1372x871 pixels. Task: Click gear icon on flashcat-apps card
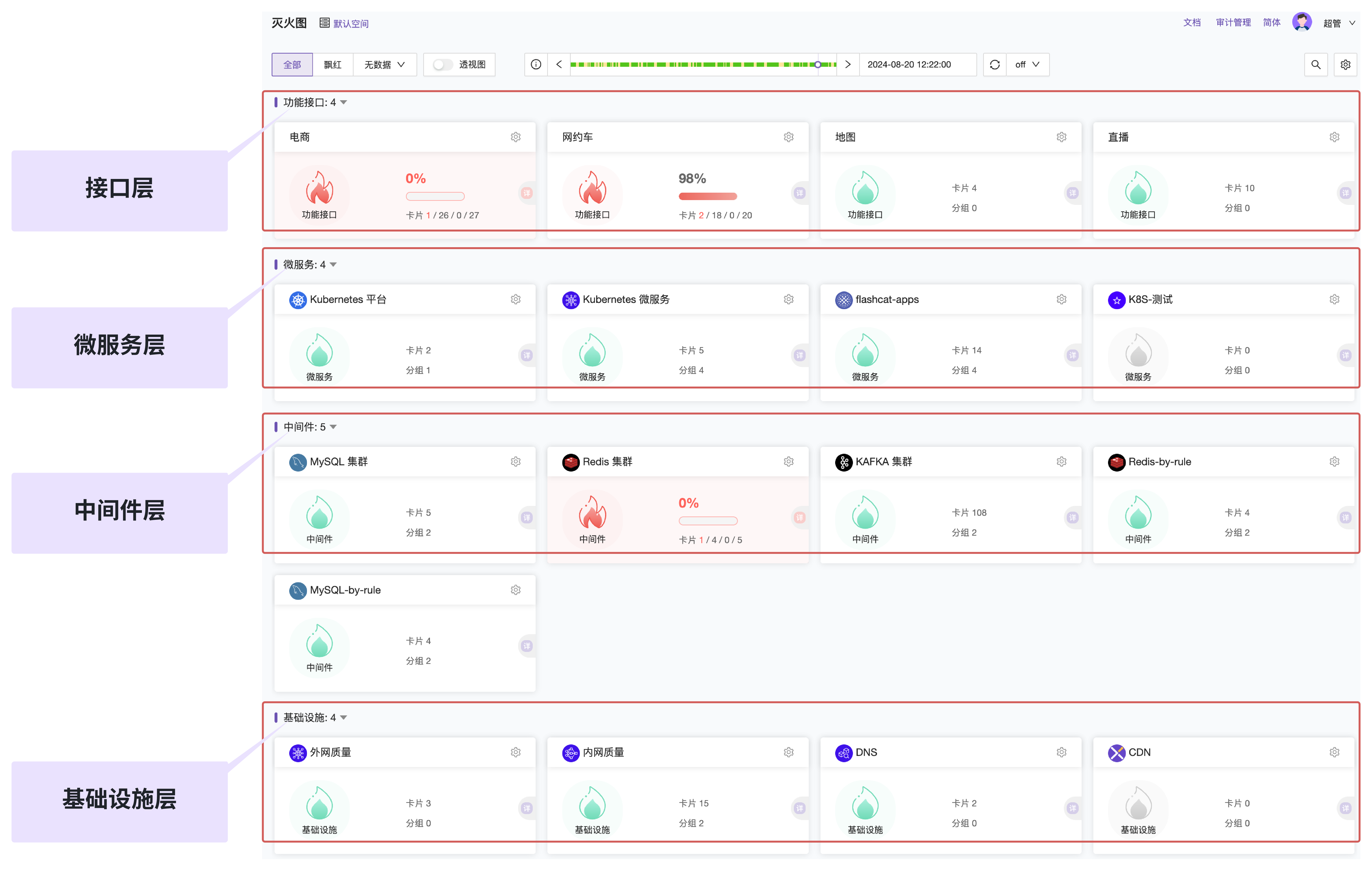tap(1061, 300)
